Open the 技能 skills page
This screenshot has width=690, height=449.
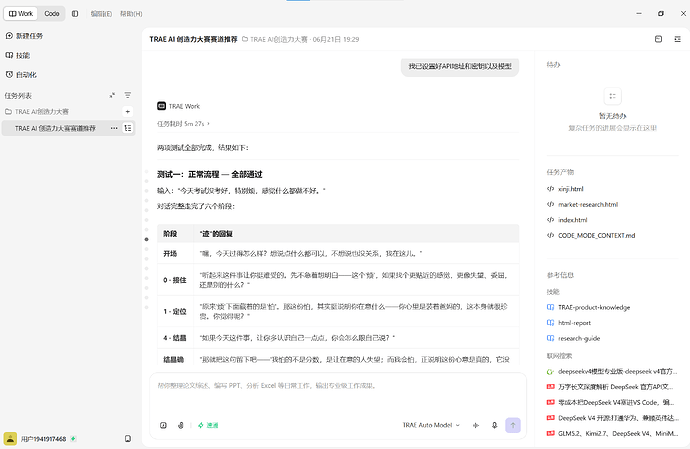pos(18,55)
